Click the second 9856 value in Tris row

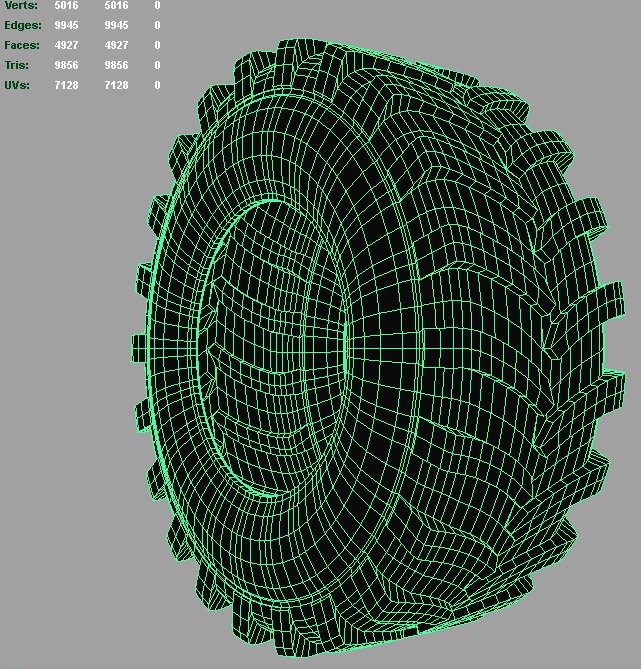coord(117,65)
